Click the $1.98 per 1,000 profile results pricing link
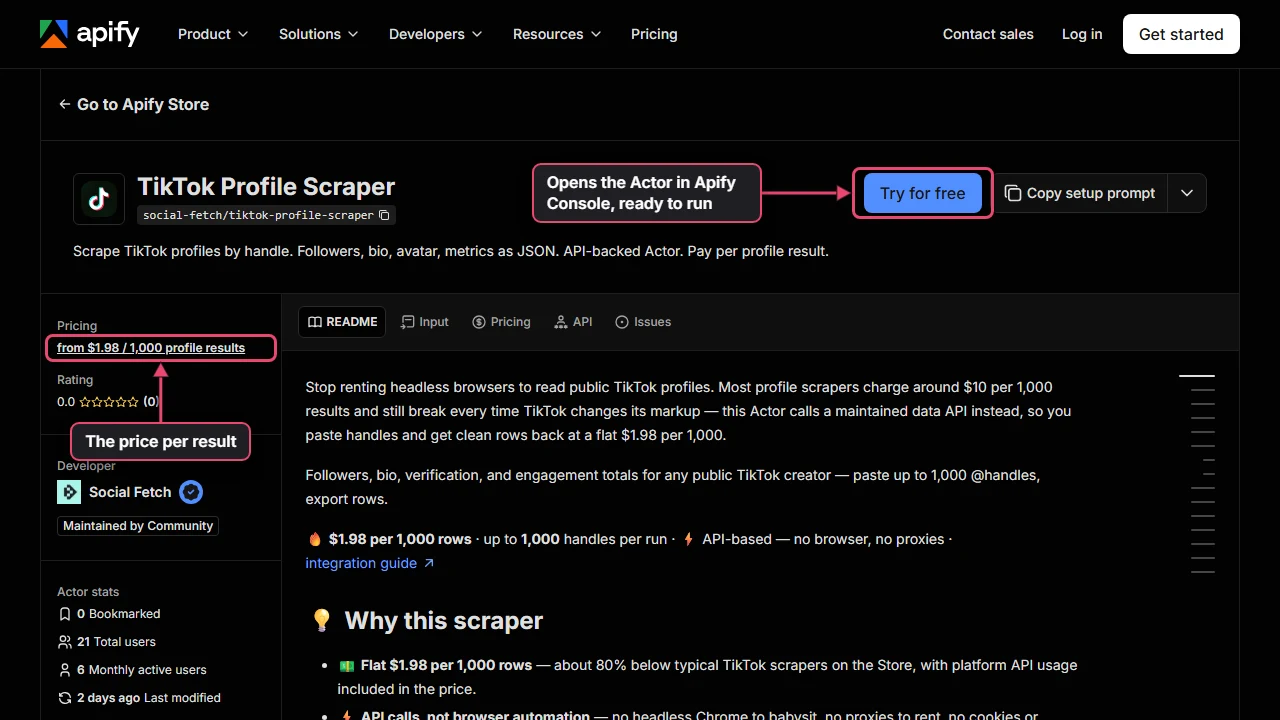 pos(151,348)
